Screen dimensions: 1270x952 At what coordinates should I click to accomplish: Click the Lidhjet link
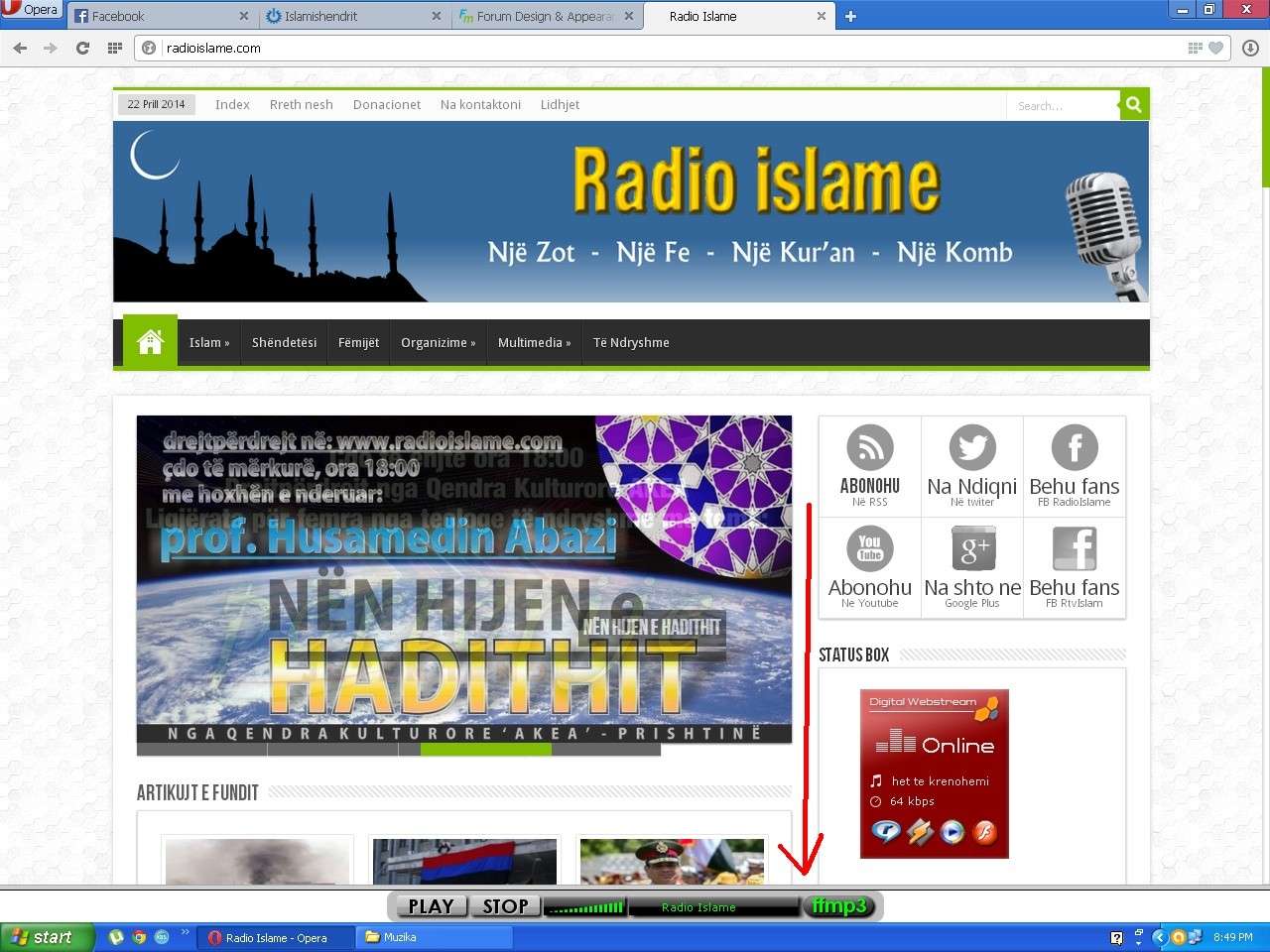tap(560, 104)
